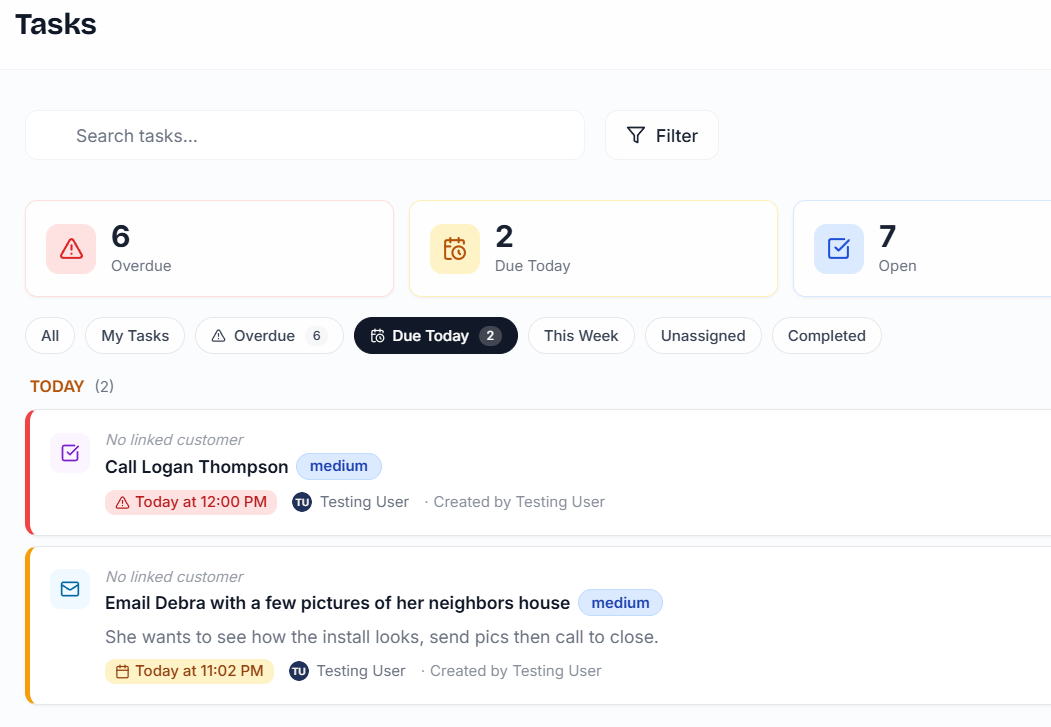Click warning icon in Overdue filter tab
The width and height of the screenshot is (1051, 727).
[x=219, y=336]
